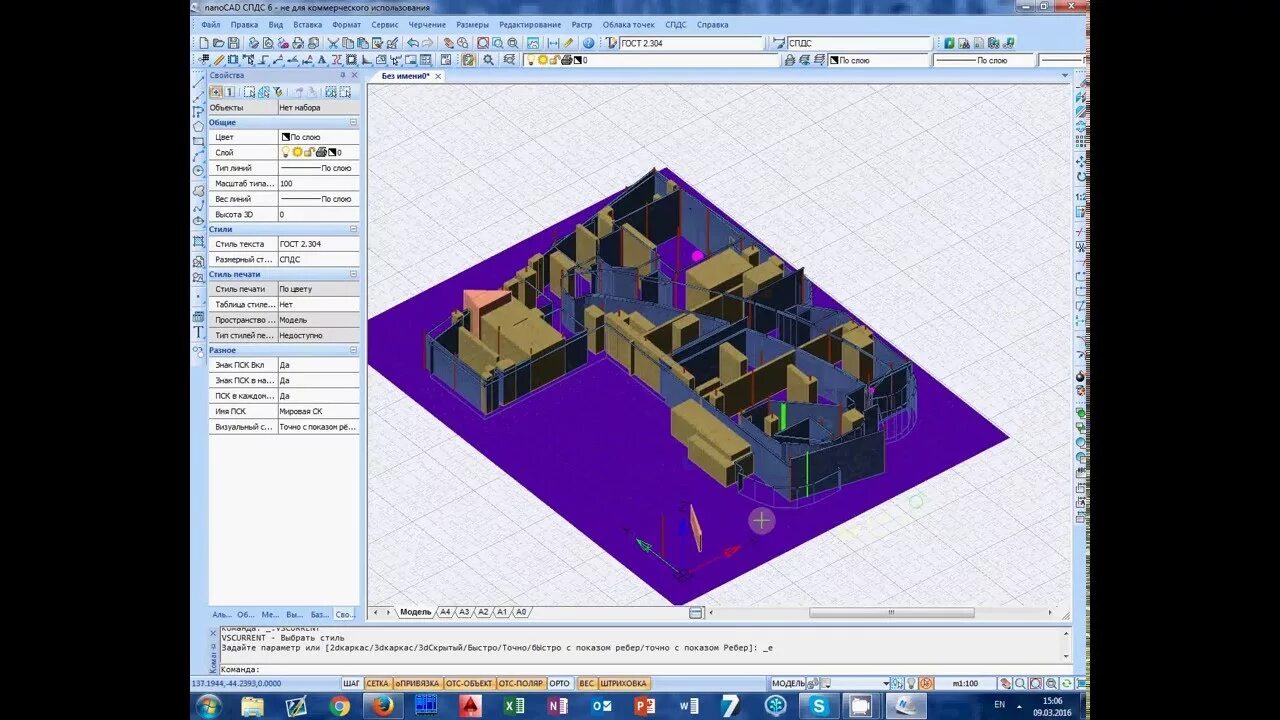Open the По слою color dropdown in toolbar
The image size is (1280, 720).
click(878, 60)
